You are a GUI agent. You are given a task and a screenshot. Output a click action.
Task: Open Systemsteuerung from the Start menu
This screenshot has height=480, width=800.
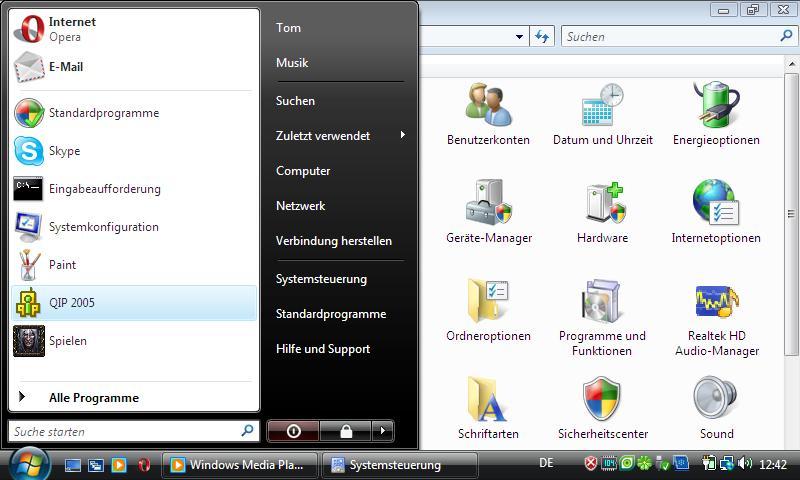pyautogui.click(x=321, y=279)
